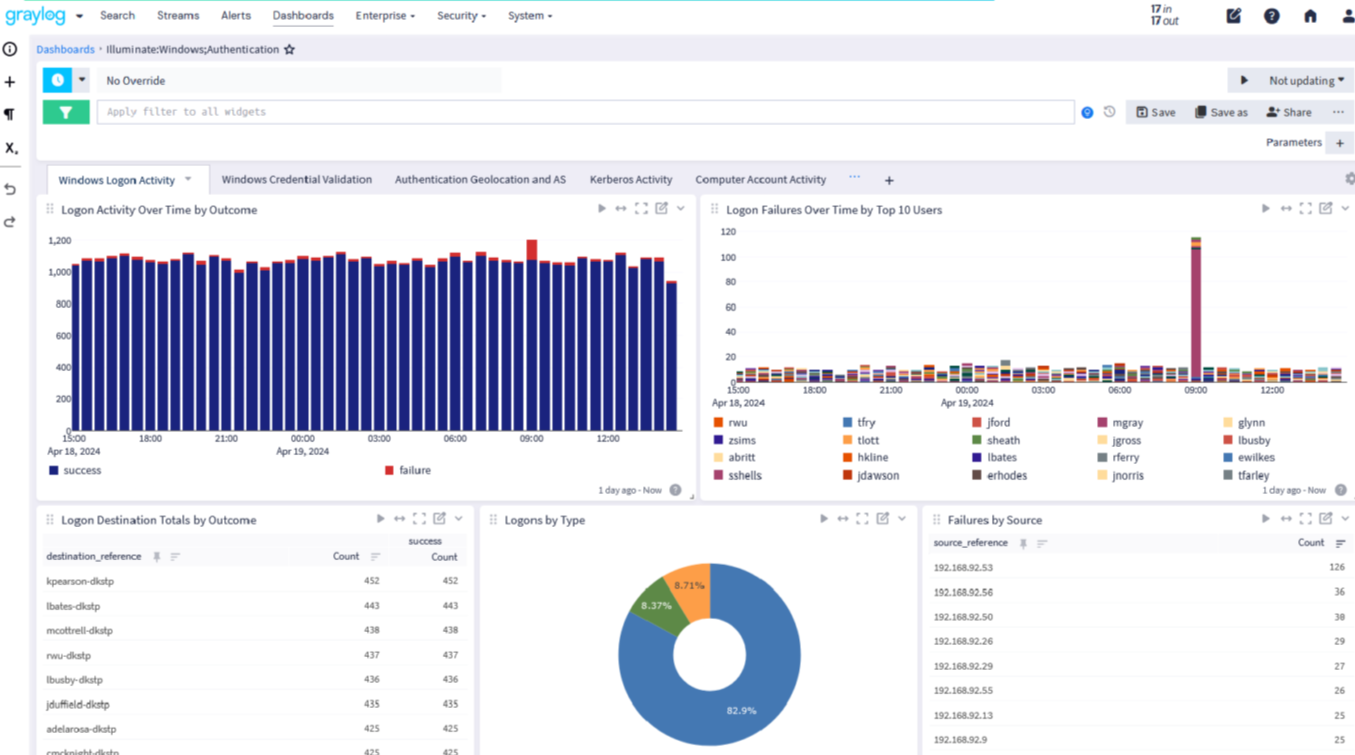1355x755 pixels.
Task: Add a parameter with the plus button
Action: (x=1340, y=143)
